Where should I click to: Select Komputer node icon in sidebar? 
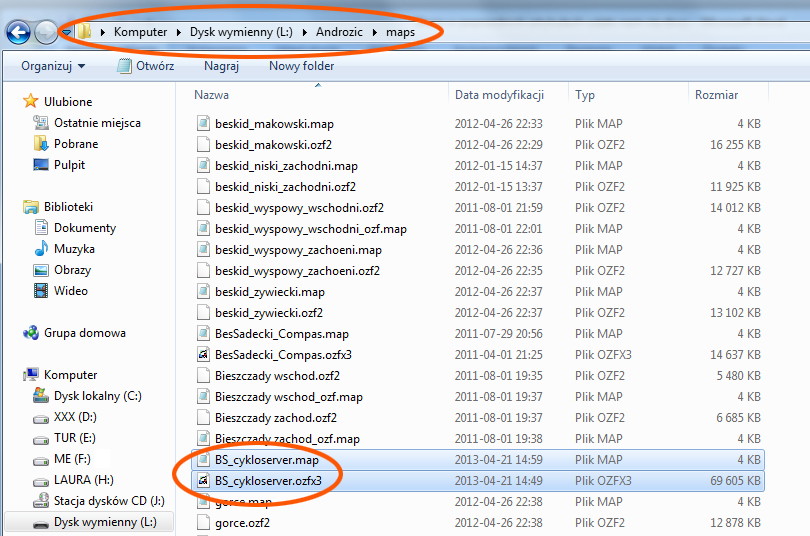31,374
